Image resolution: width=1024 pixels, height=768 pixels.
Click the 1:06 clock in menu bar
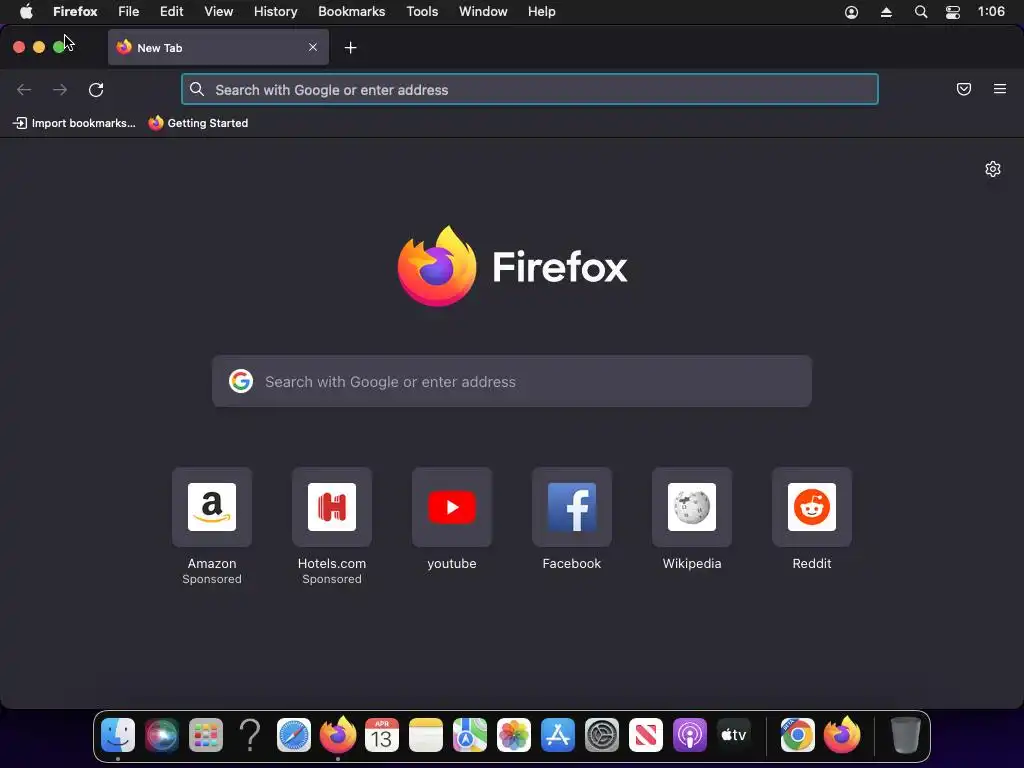click(x=991, y=12)
